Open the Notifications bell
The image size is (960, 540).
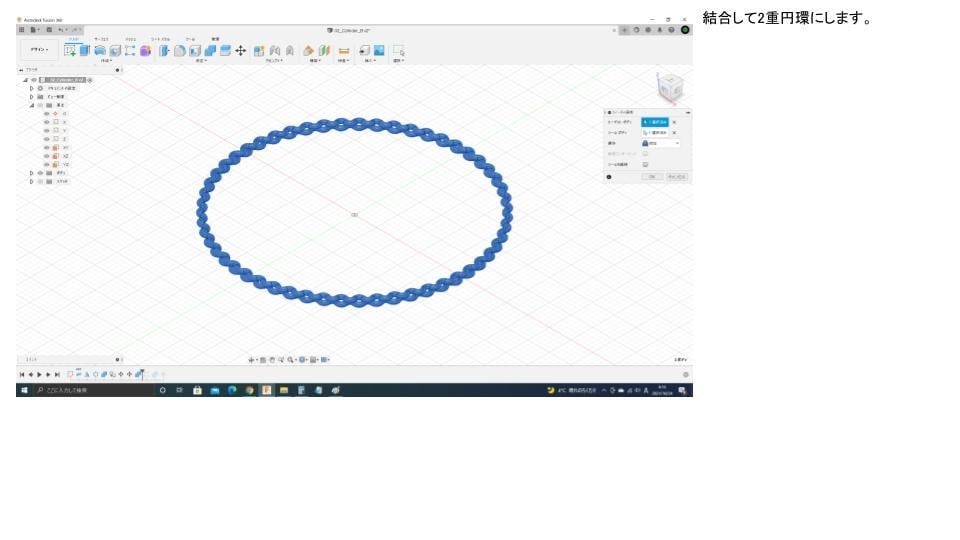[x=659, y=30]
